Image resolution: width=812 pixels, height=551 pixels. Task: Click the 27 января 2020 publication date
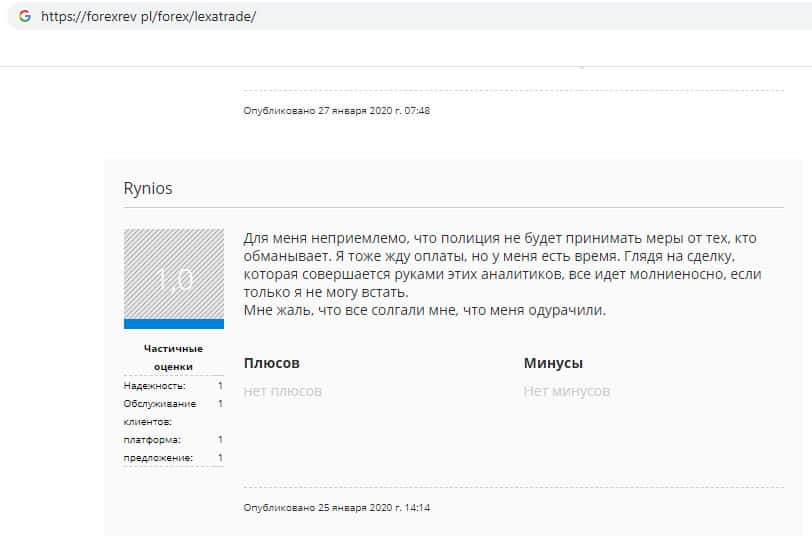337,110
